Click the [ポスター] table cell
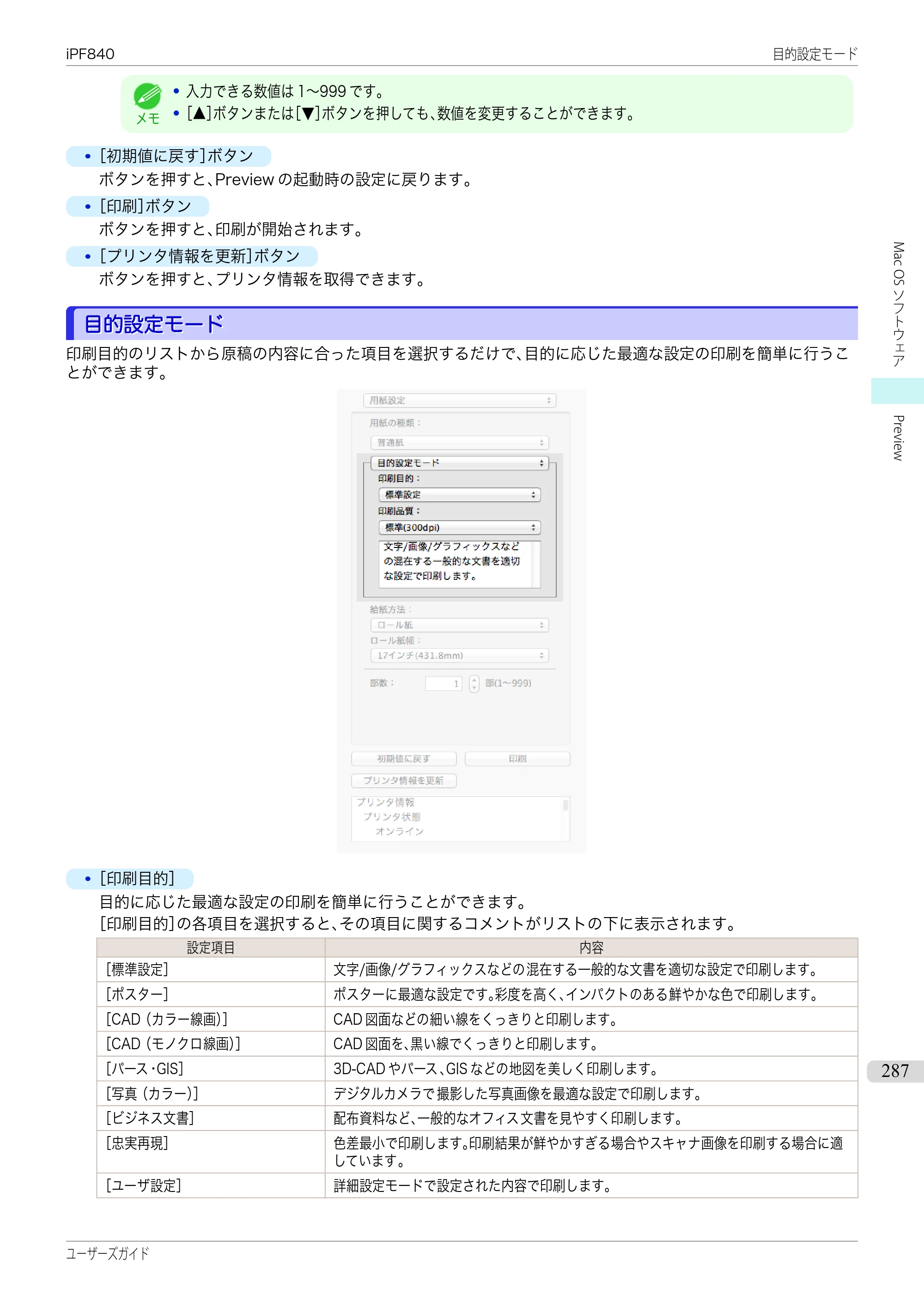Image resolution: width=924 pixels, height=1307 pixels. click(211, 995)
